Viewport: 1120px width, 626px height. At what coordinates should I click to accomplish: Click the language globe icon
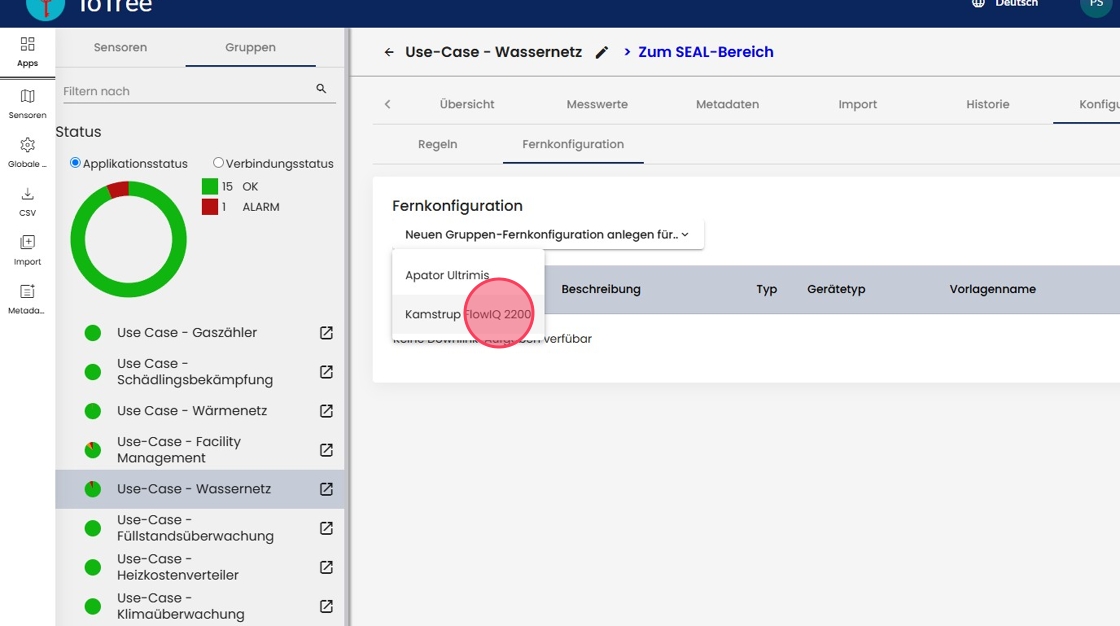coord(978,4)
